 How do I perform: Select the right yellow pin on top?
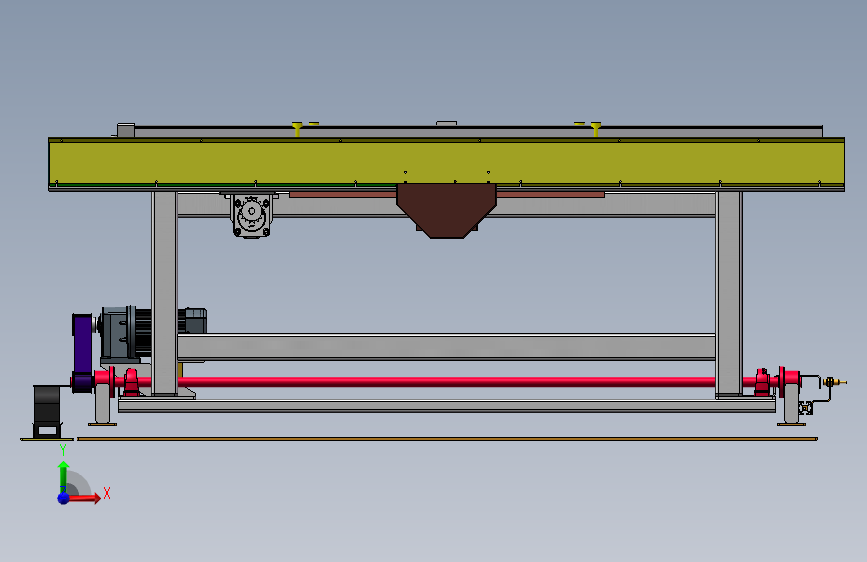tap(596, 129)
